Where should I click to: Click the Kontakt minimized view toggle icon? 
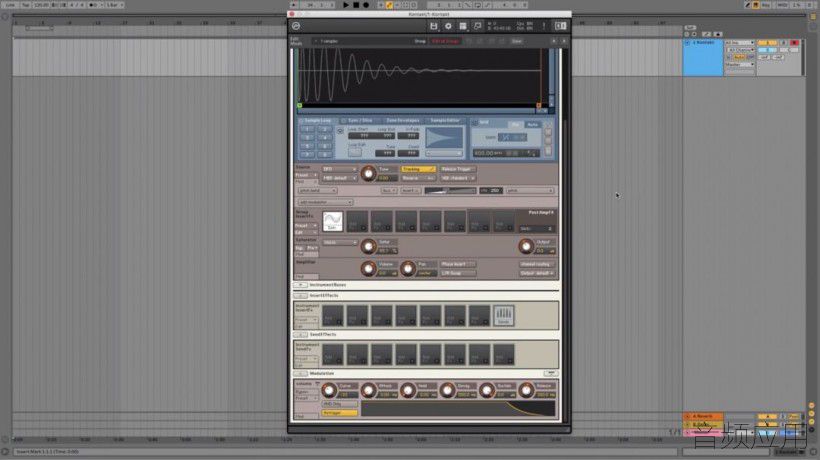point(561,26)
